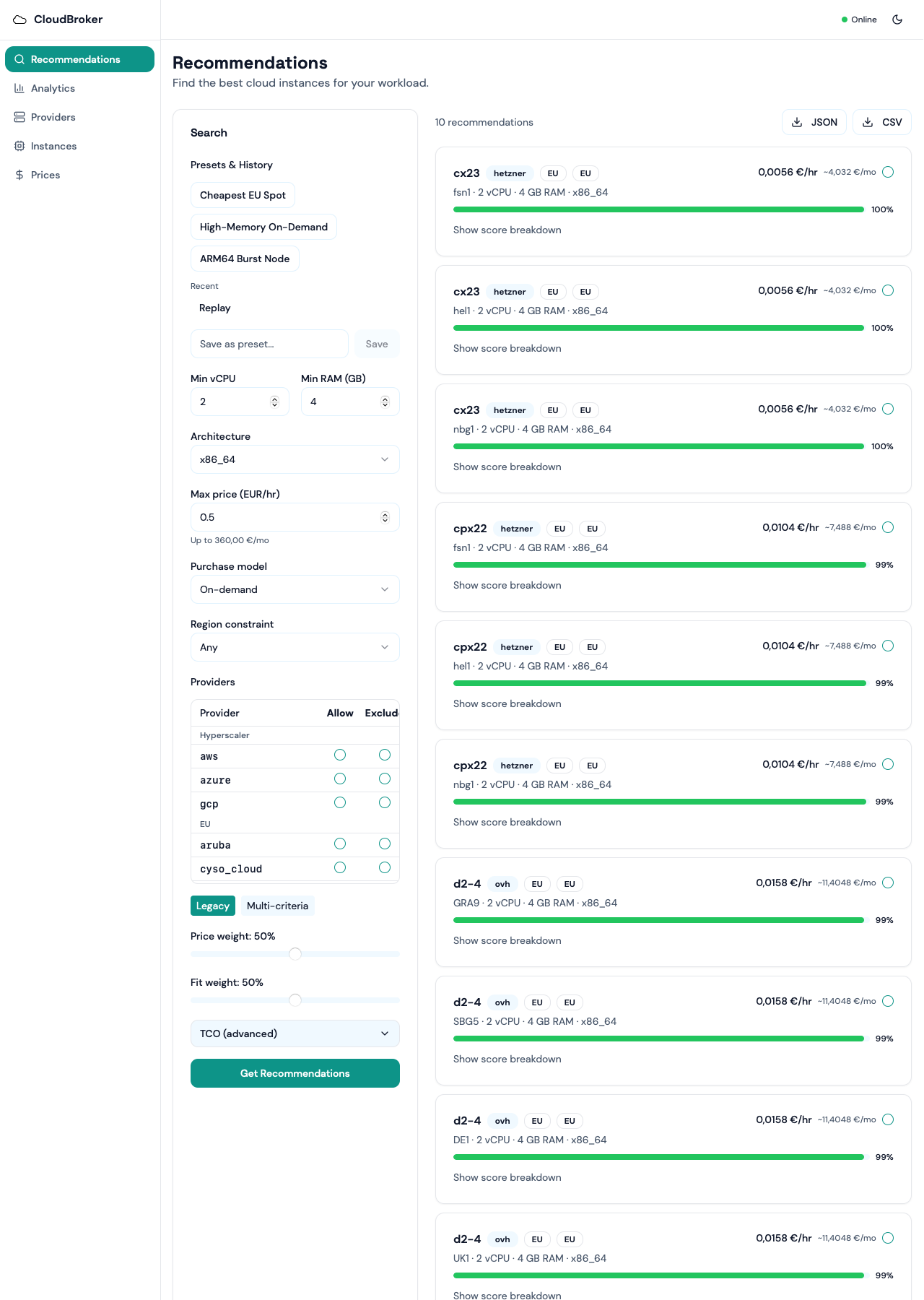
Task: Switch to the Multi-criteria tab
Action: 277,906
